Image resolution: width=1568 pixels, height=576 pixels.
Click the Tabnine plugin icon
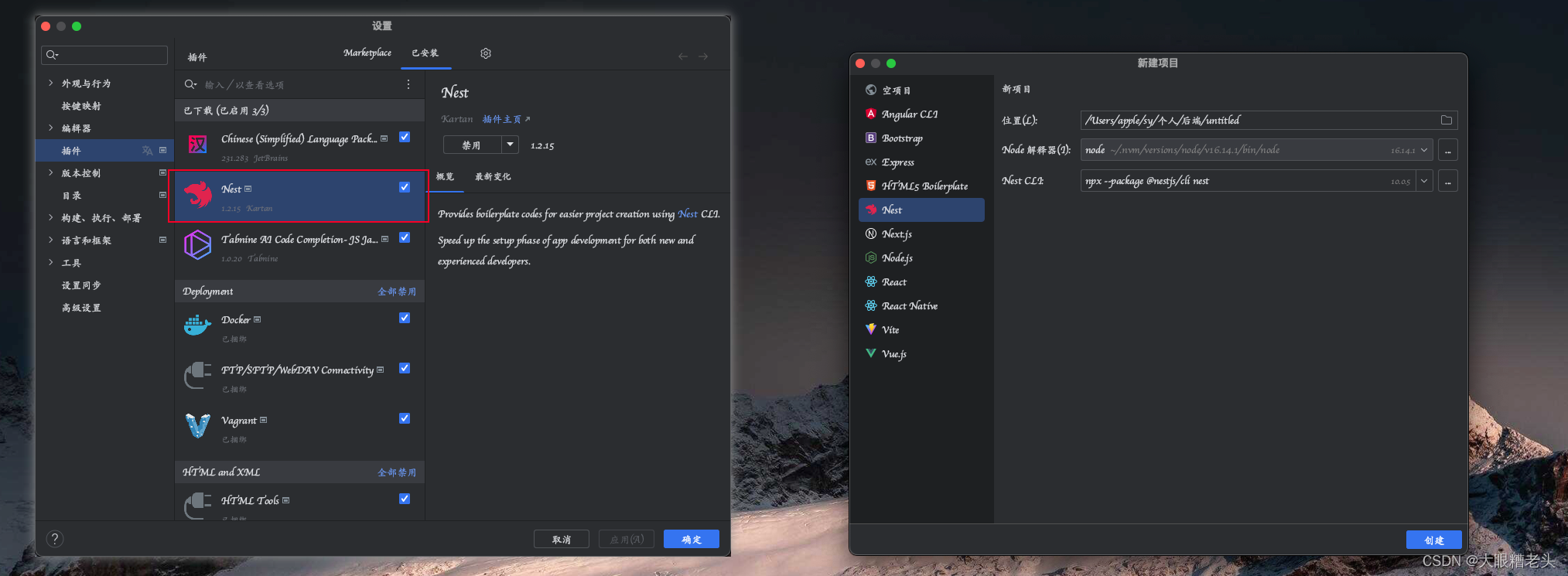coord(198,244)
